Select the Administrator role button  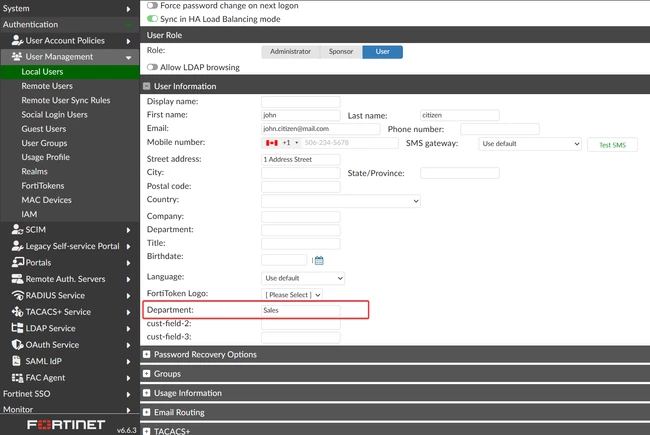click(x=291, y=52)
